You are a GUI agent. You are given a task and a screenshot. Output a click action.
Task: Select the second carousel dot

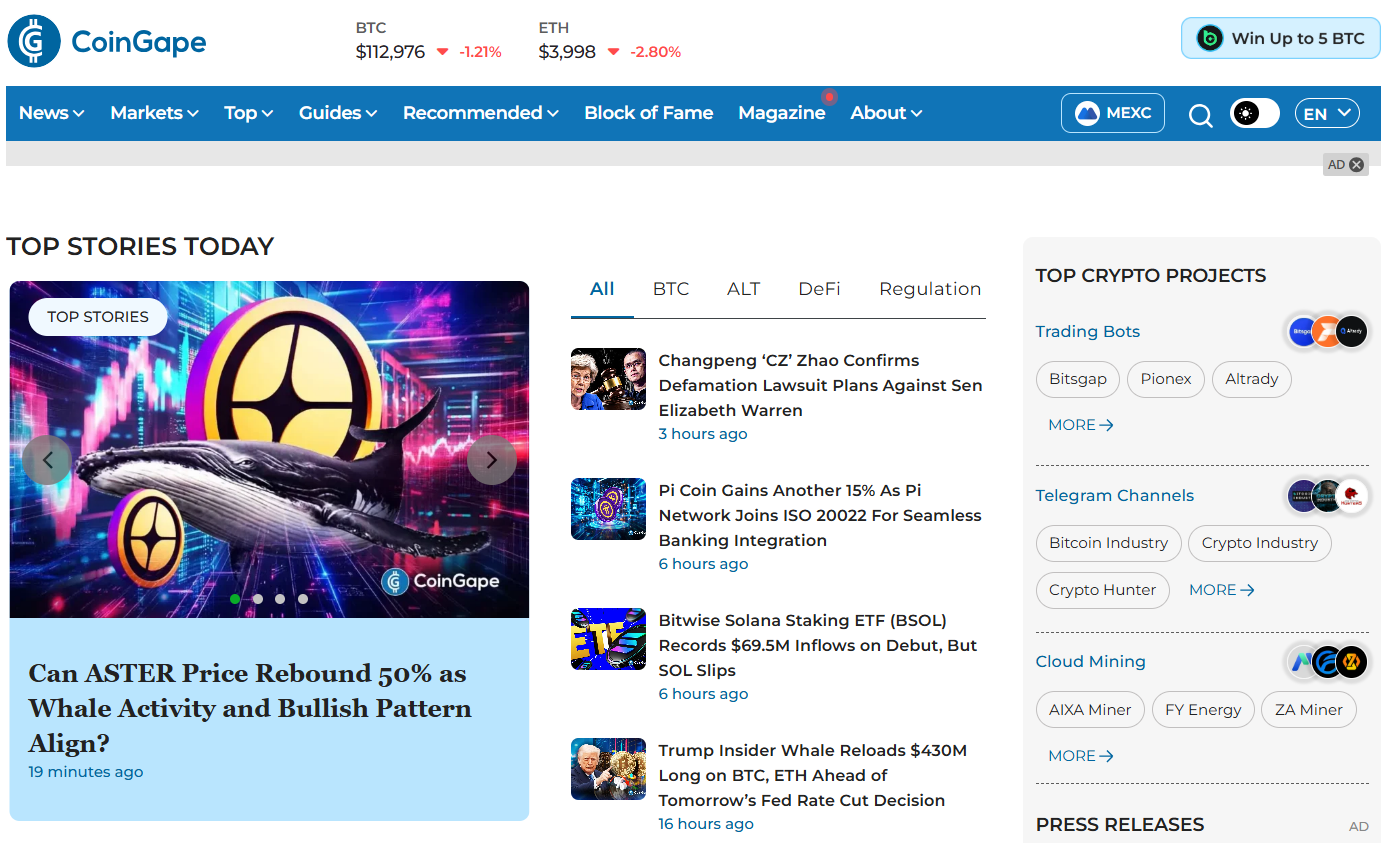tap(258, 599)
